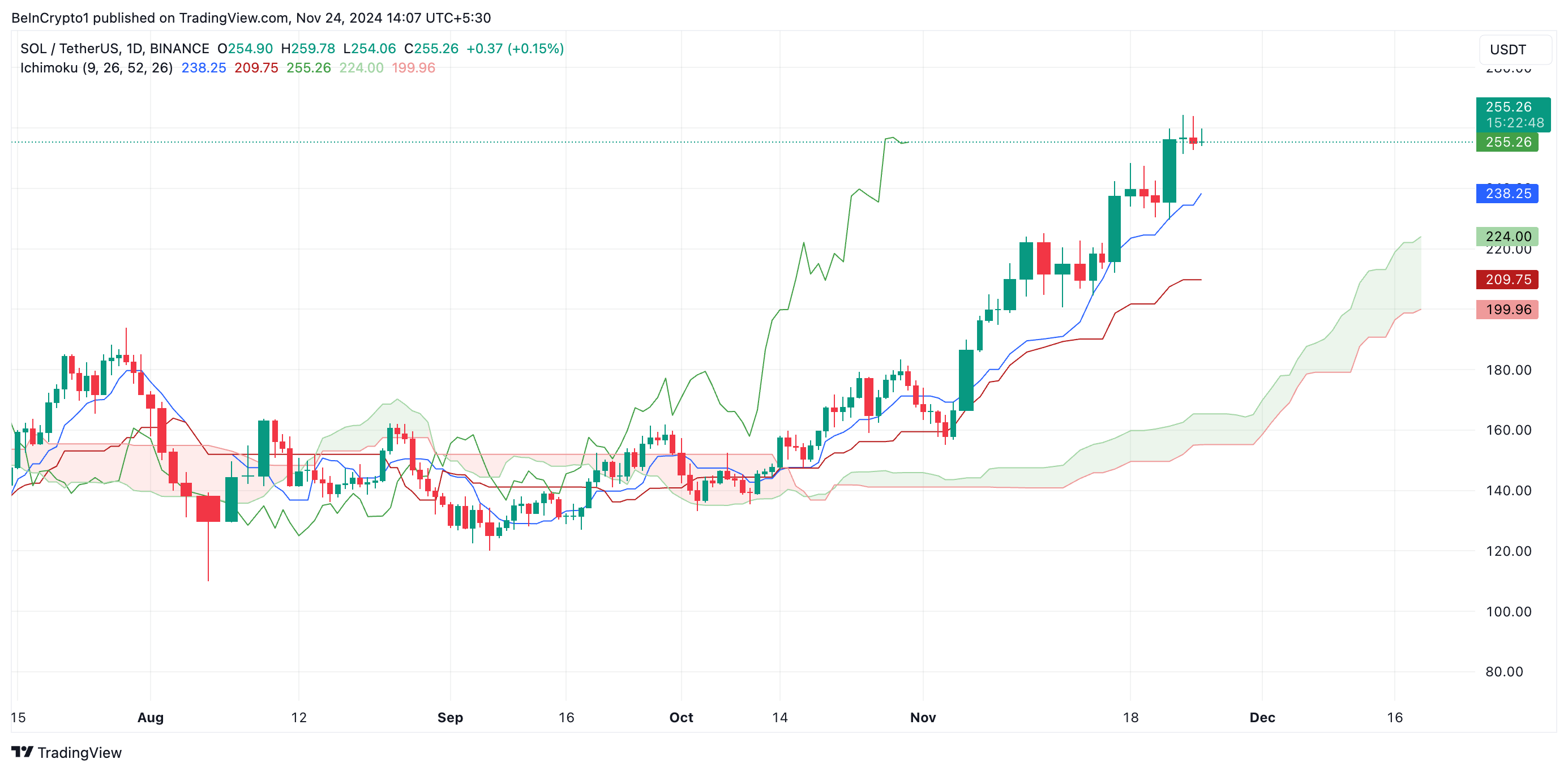Select the green 255.26 current price label

pos(1507,143)
